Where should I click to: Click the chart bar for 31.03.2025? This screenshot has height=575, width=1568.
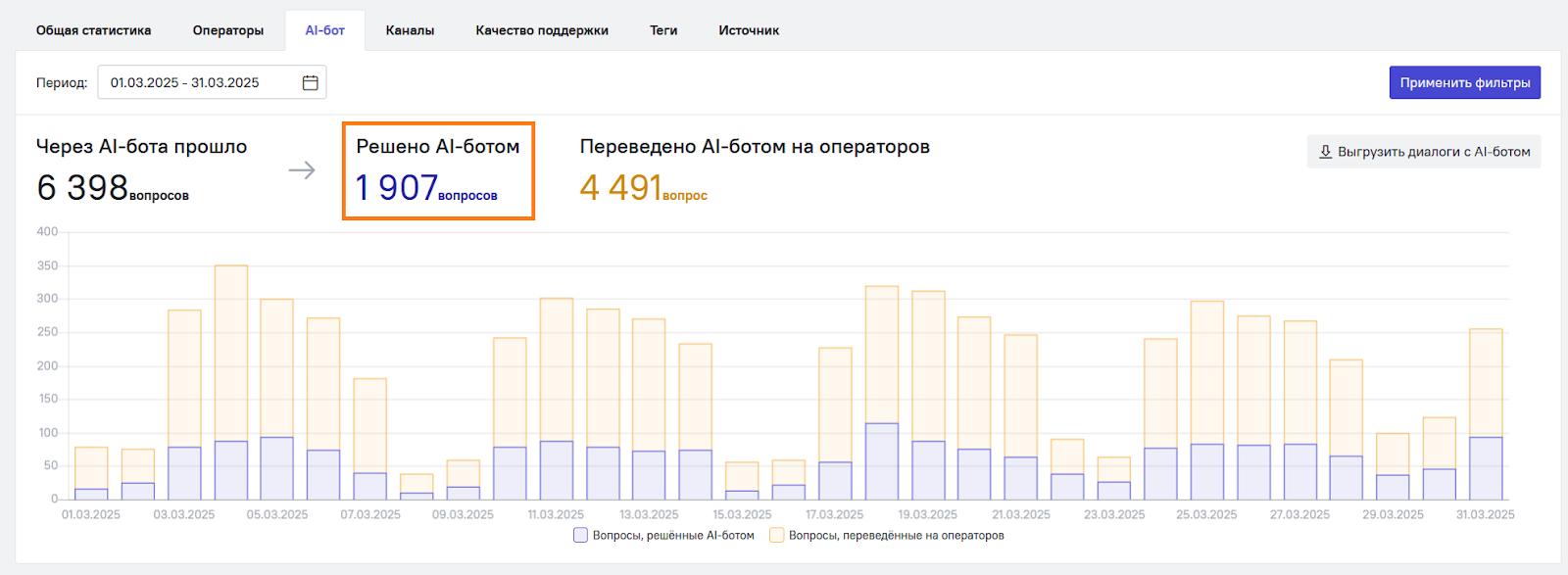[x=1486, y=414]
